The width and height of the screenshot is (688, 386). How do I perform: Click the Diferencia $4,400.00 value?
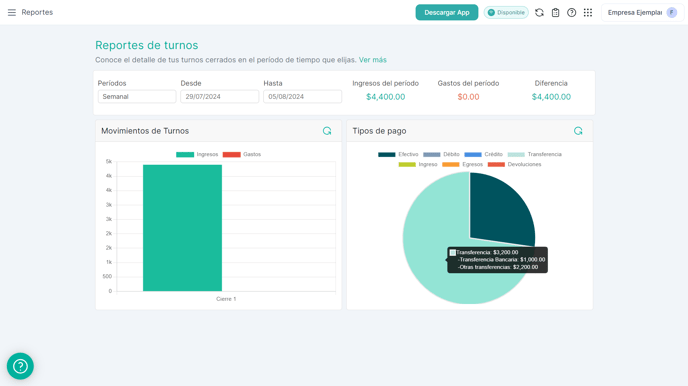[551, 97]
